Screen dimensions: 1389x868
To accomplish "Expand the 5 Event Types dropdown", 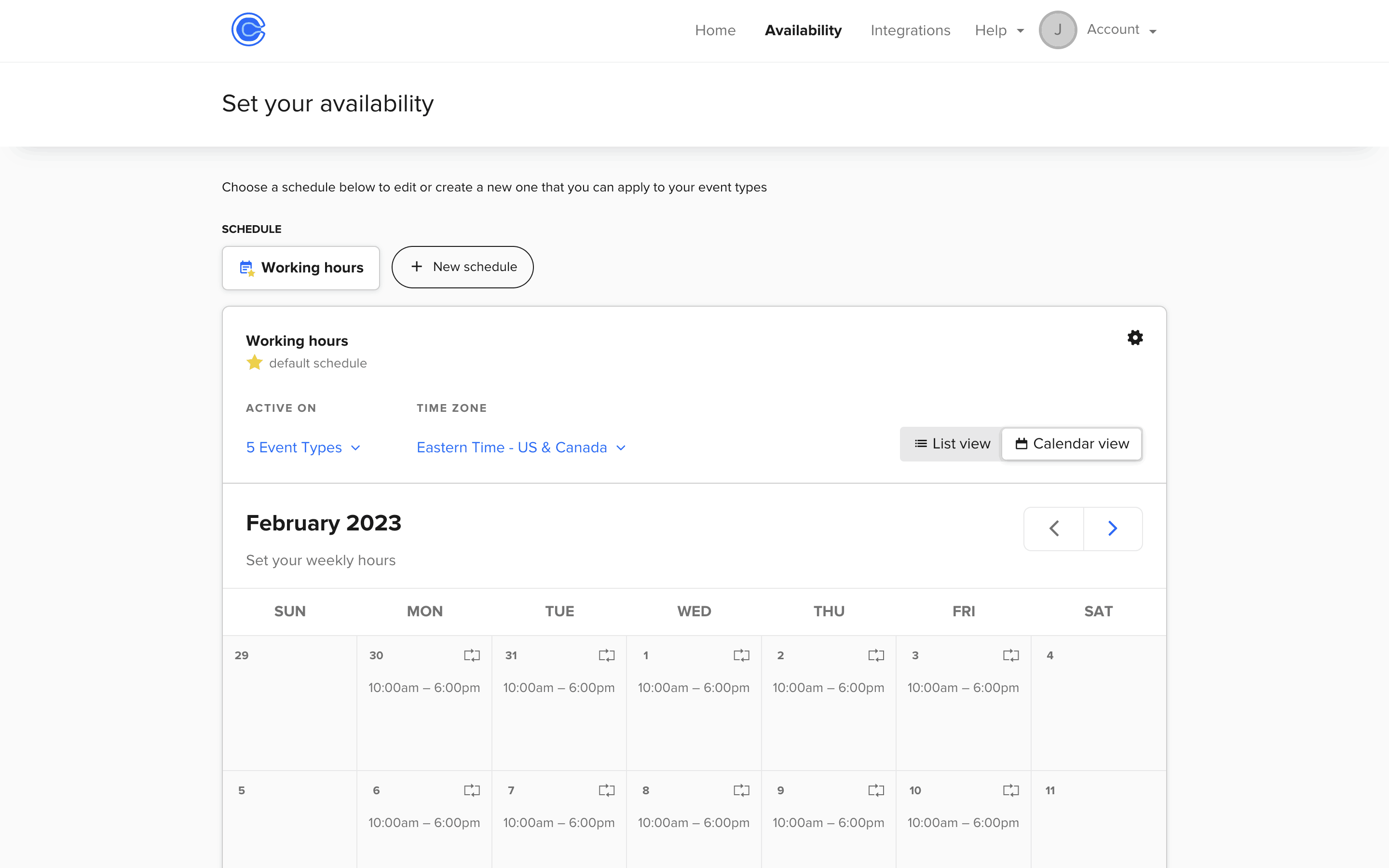I will pyautogui.click(x=303, y=447).
